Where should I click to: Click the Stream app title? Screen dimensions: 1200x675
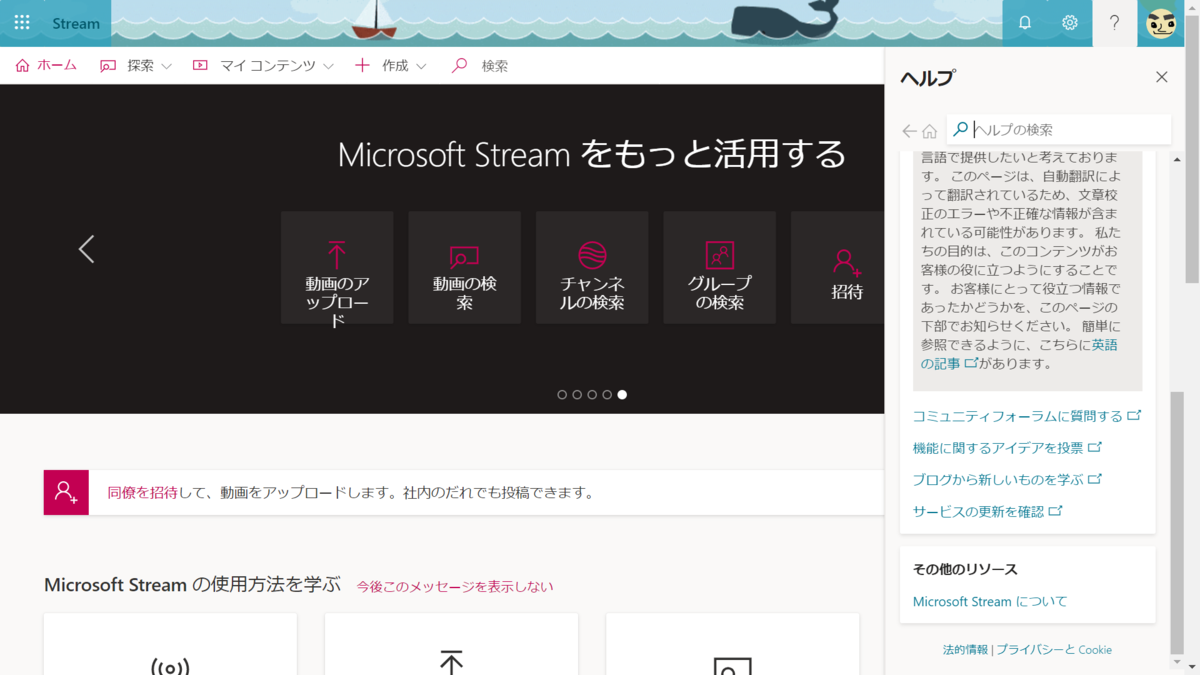76,23
